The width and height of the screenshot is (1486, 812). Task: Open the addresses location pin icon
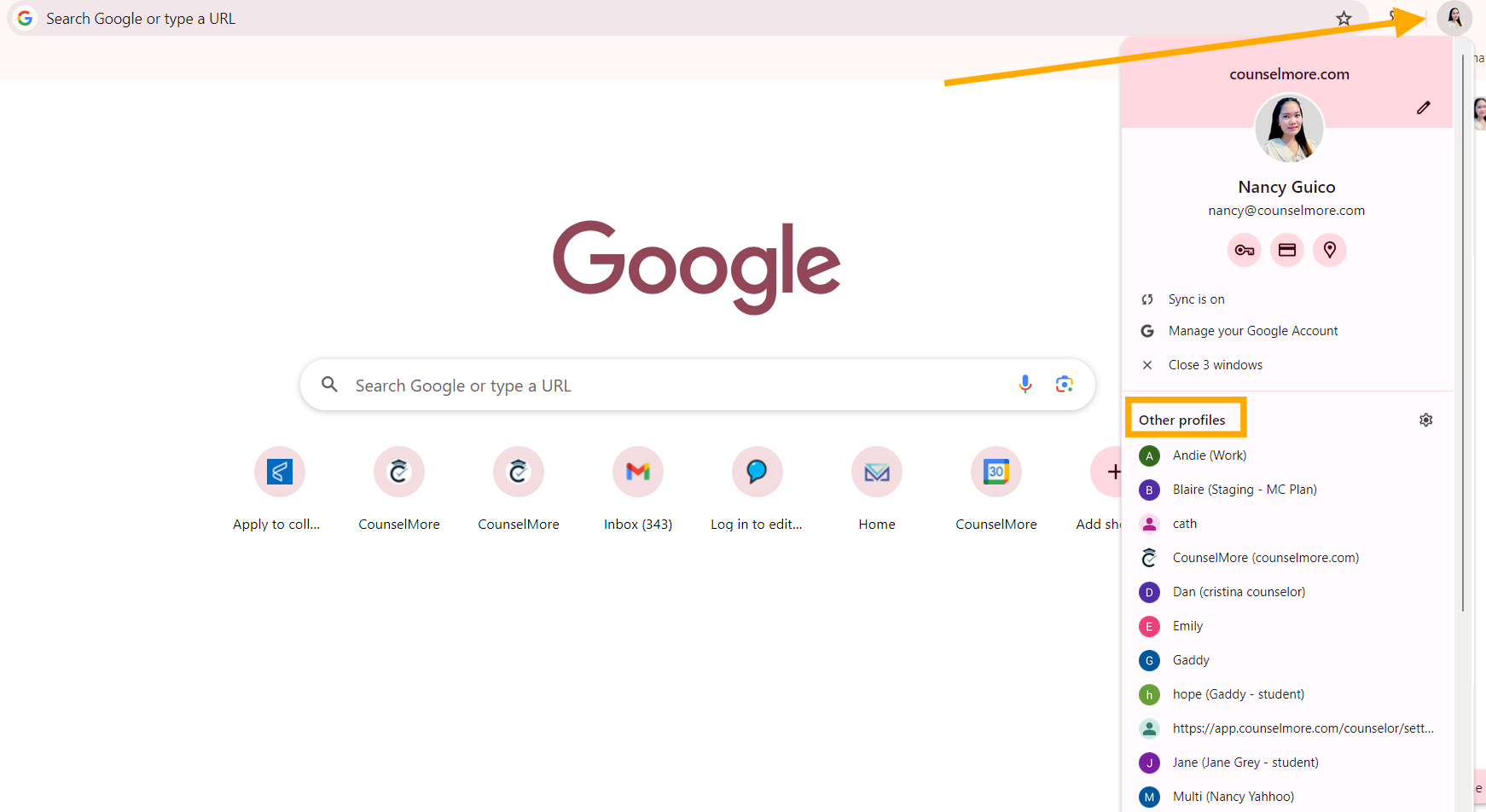pyautogui.click(x=1330, y=250)
